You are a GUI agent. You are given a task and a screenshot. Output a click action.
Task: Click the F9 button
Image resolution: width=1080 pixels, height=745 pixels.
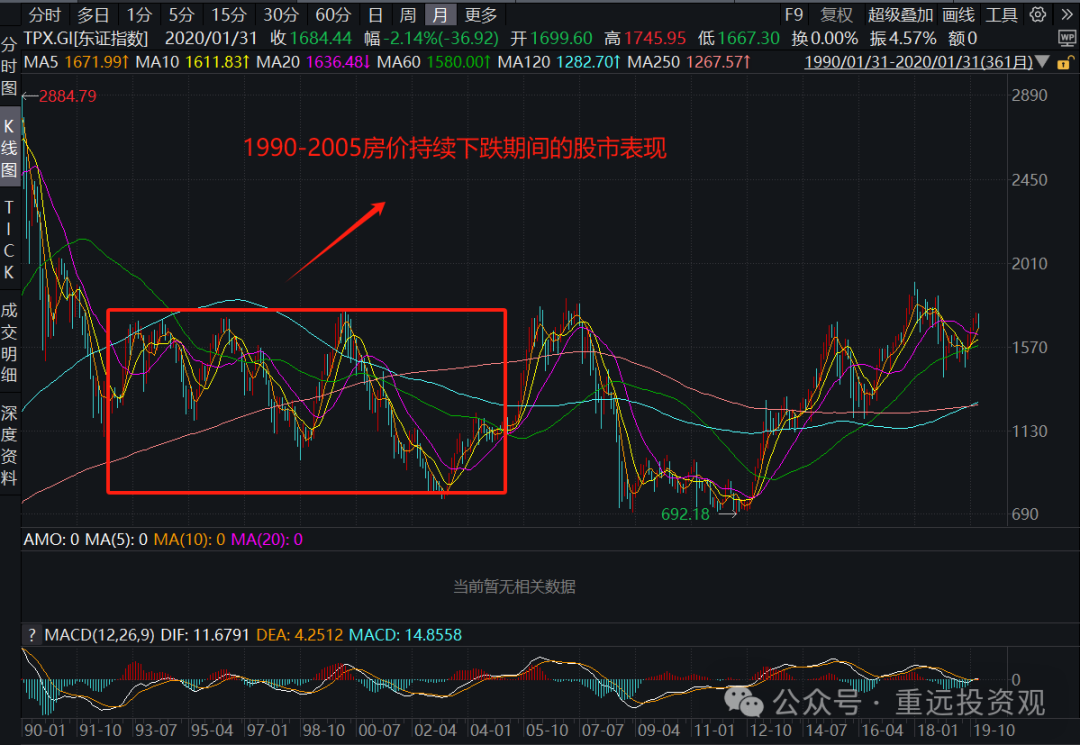(793, 14)
